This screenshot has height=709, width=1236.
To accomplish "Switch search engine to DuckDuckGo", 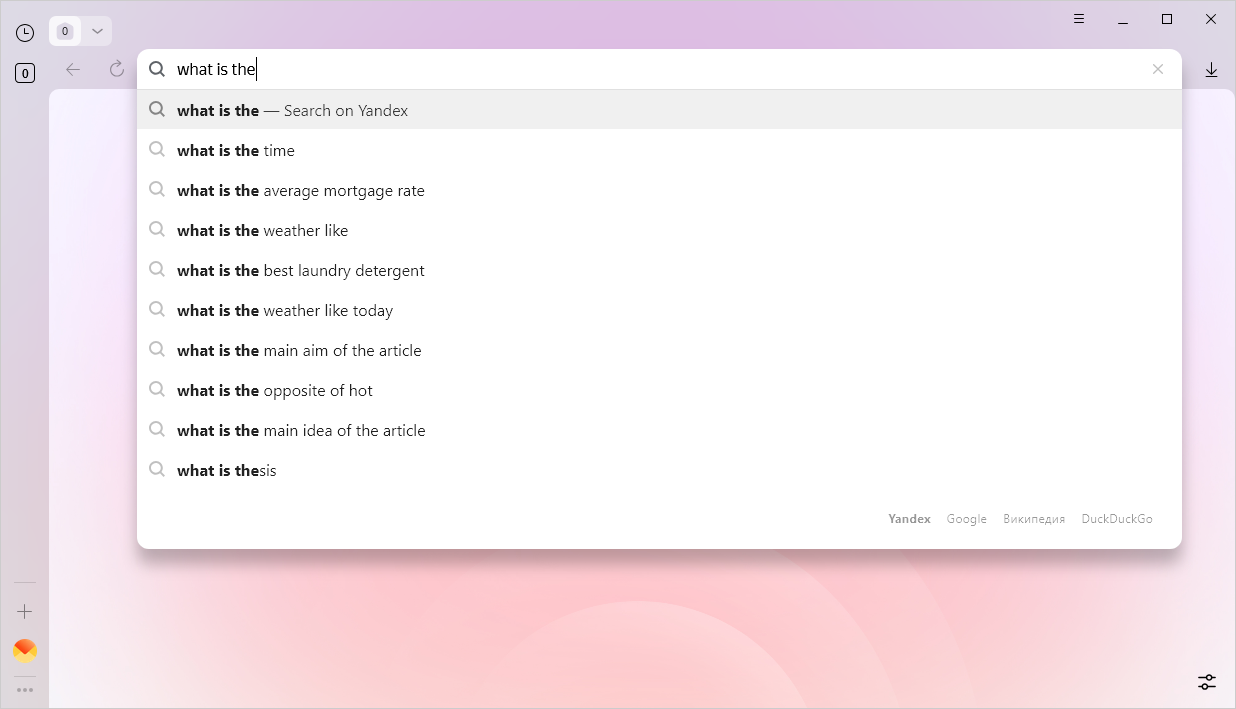I will click(1116, 519).
